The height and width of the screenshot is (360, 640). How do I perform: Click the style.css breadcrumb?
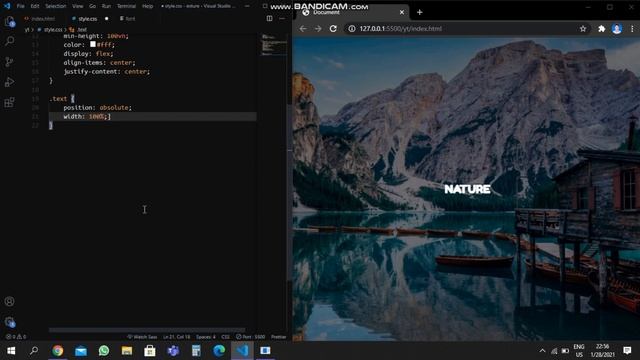click(53, 30)
